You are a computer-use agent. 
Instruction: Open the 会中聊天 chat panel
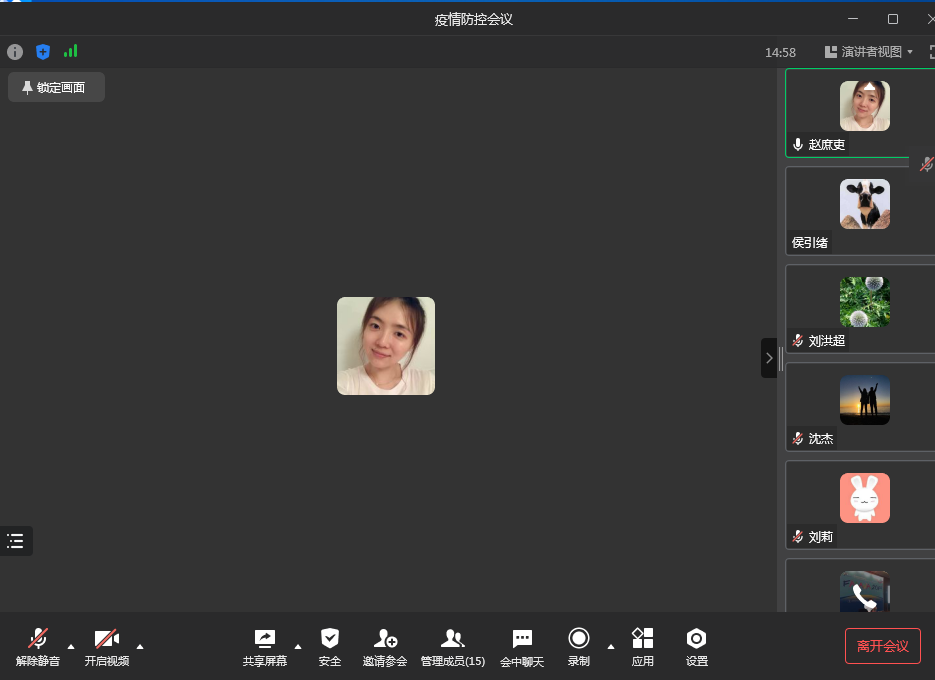click(522, 647)
